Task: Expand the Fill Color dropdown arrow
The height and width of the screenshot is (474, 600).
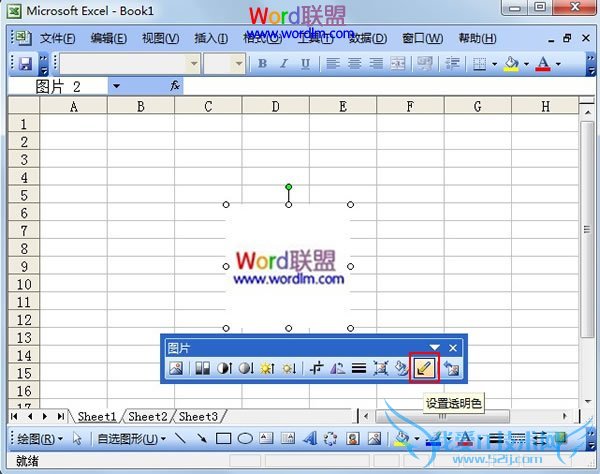Action: pos(527,64)
